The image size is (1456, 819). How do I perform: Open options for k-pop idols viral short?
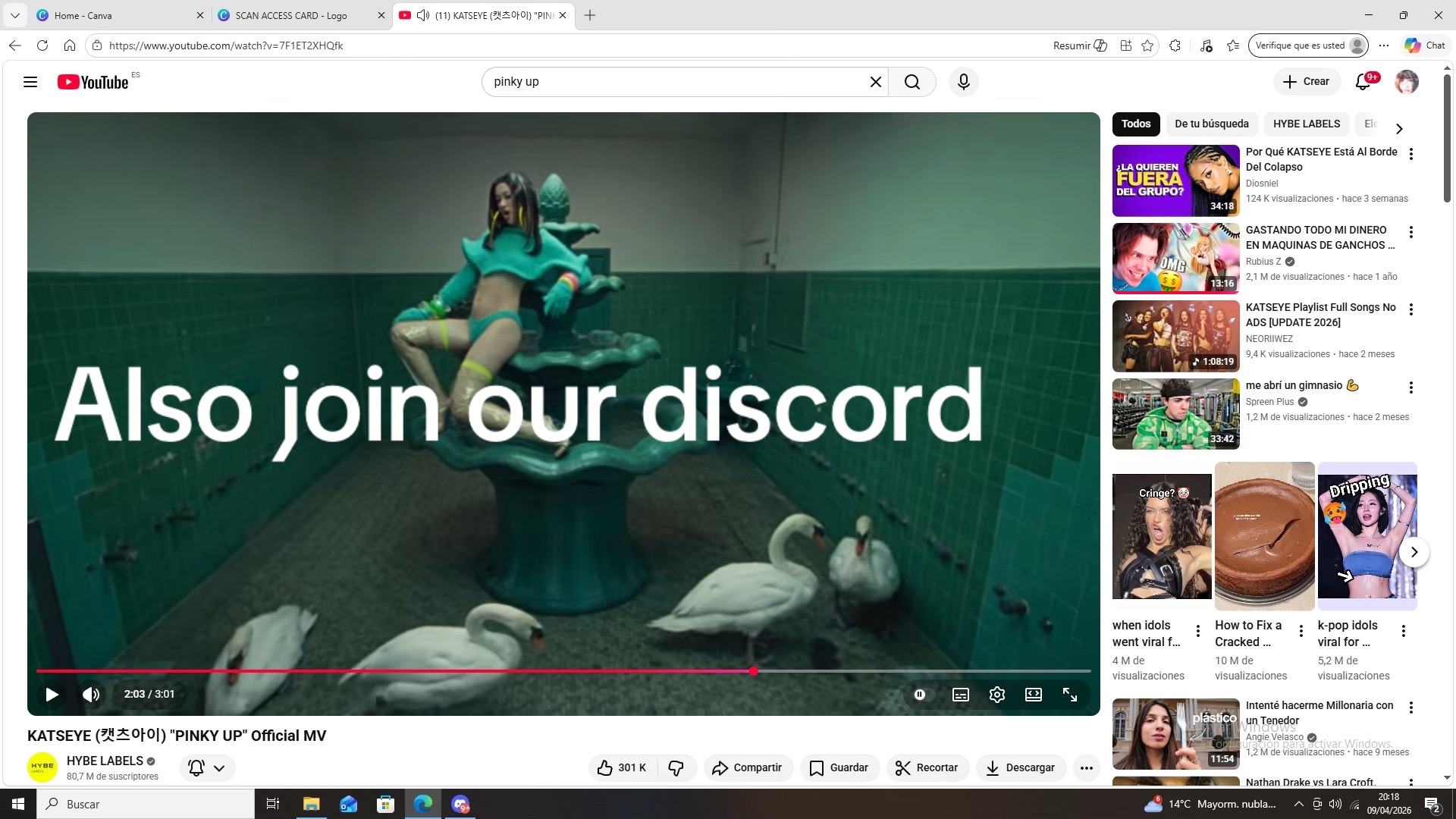tap(1404, 631)
